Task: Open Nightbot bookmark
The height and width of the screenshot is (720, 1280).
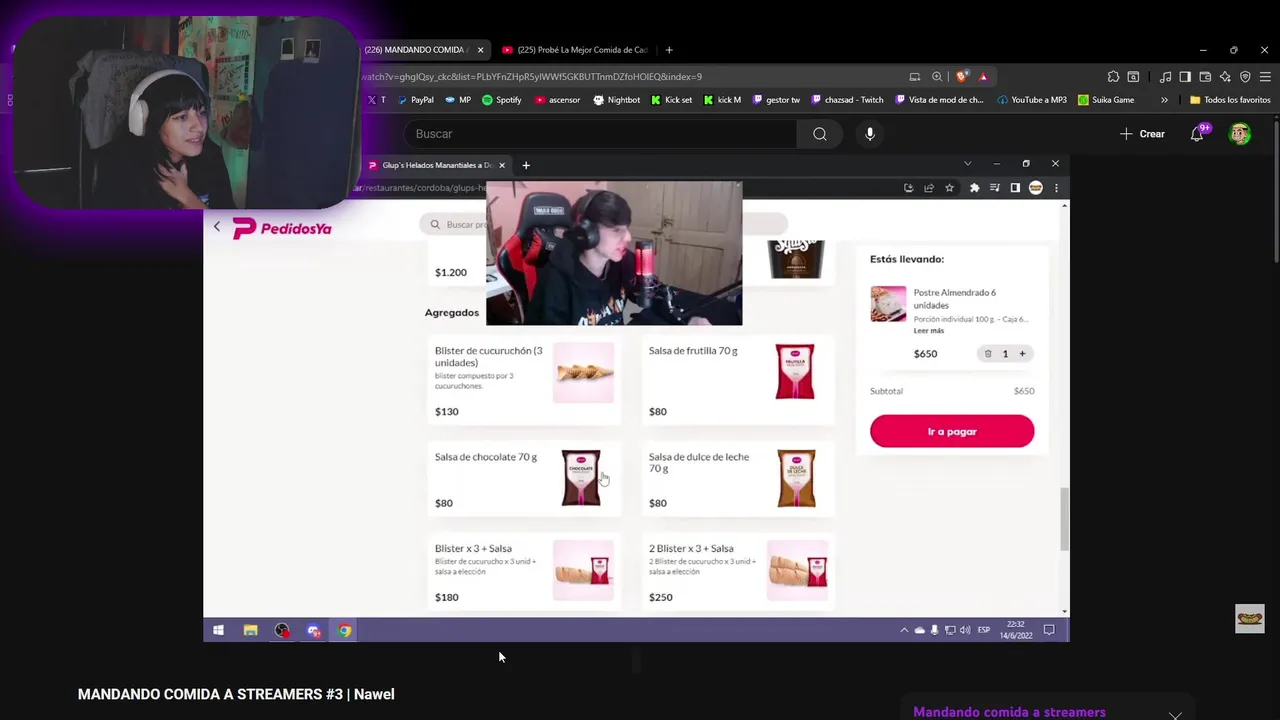Action: click(x=617, y=100)
